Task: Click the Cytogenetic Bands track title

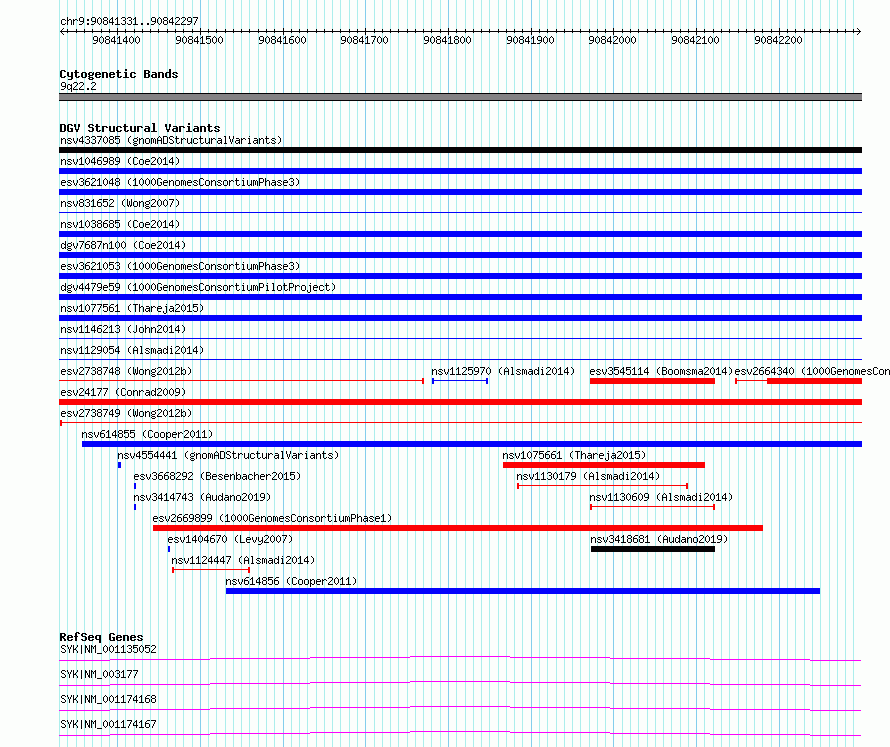Action: (119, 74)
